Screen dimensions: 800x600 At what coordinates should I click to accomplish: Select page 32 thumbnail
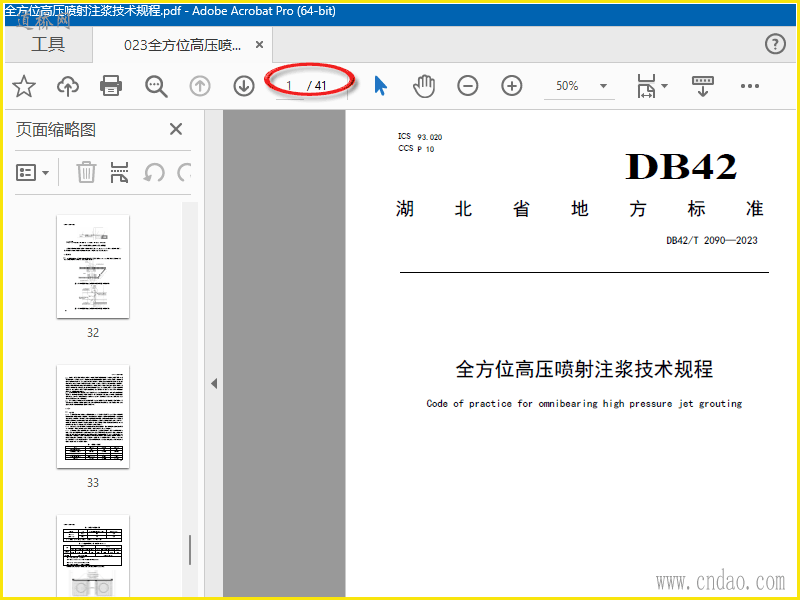coord(93,266)
